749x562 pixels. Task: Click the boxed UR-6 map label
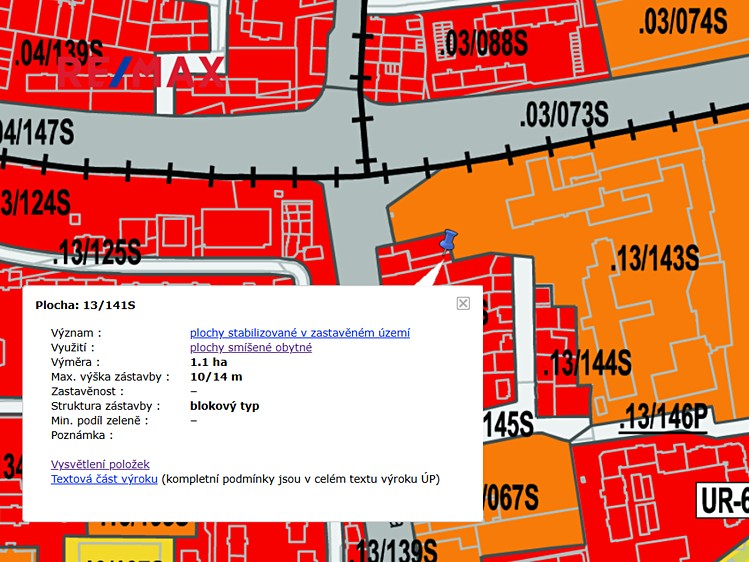click(x=723, y=500)
